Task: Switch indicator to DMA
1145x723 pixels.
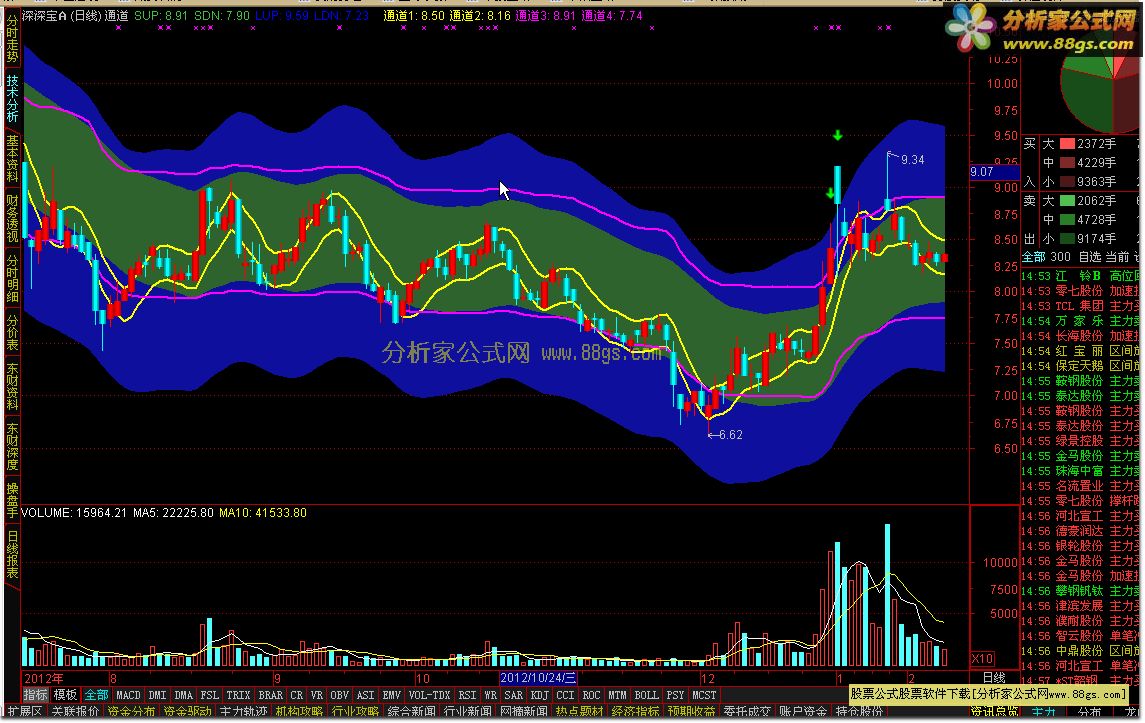Action: pyautogui.click(x=183, y=695)
